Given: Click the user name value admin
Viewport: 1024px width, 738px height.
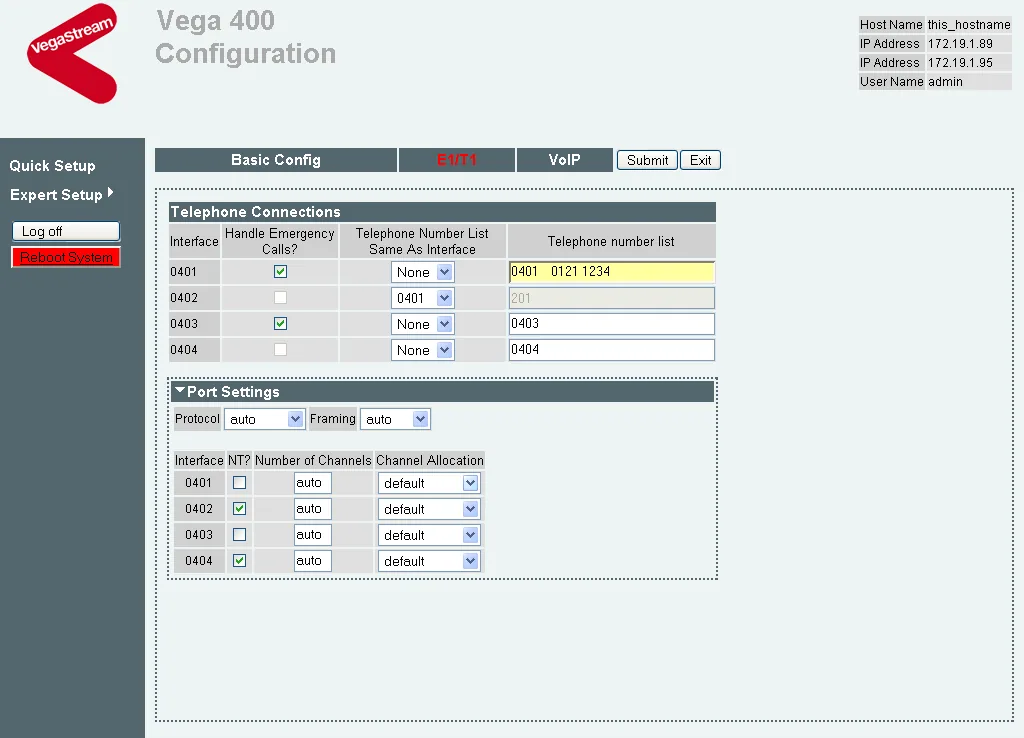Looking at the screenshot, I should [945, 82].
